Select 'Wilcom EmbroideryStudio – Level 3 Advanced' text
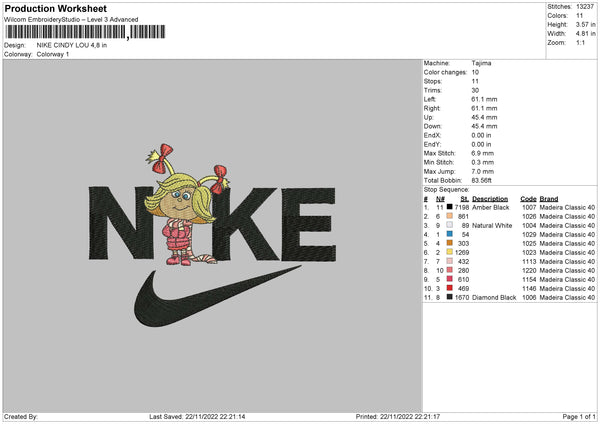600x424 pixels. 71,20
